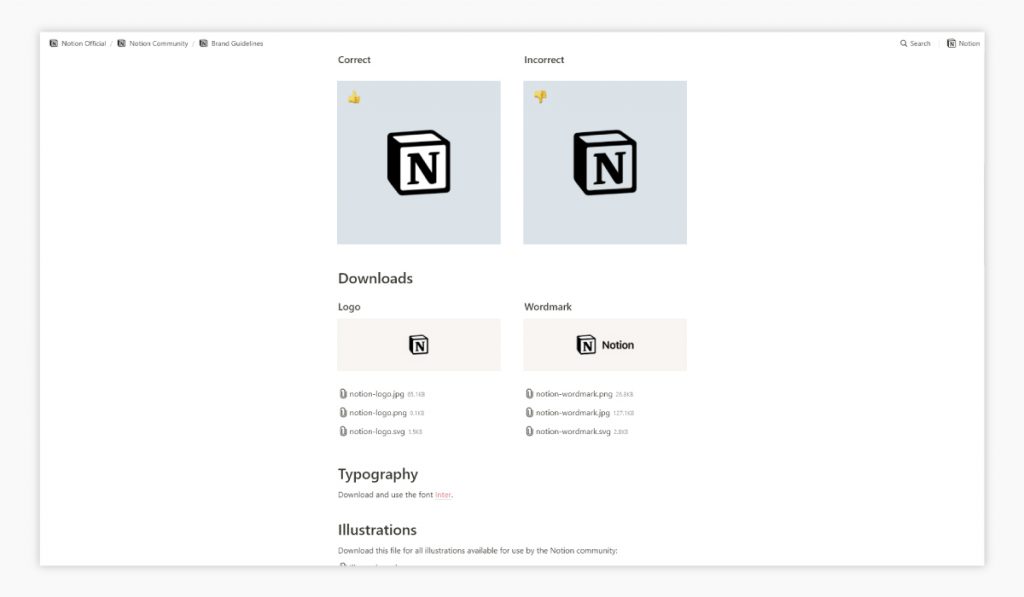This screenshot has width=1024, height=597.
Task: Download the notion-wordmark.jpg file
Action: pyautogui.click(x=572, y=413)
